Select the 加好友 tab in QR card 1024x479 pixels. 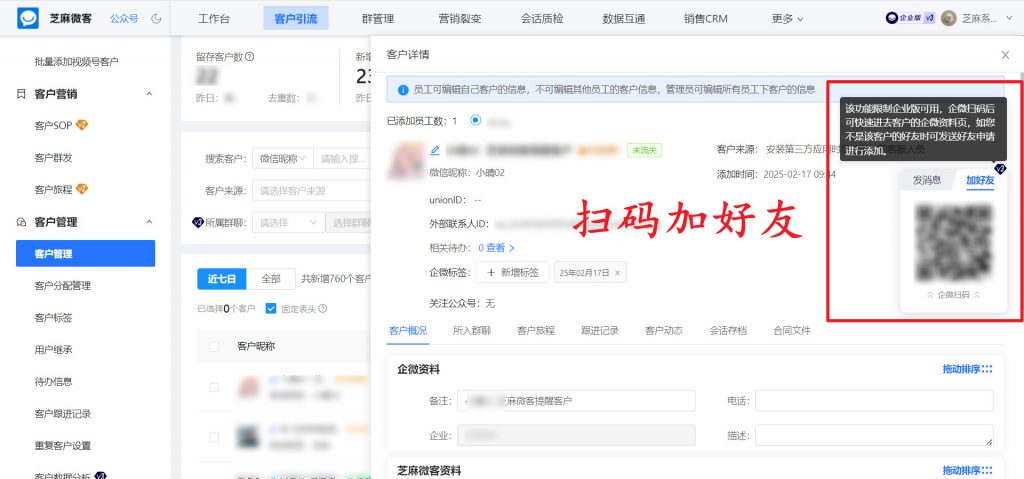(x=980, y=180)
